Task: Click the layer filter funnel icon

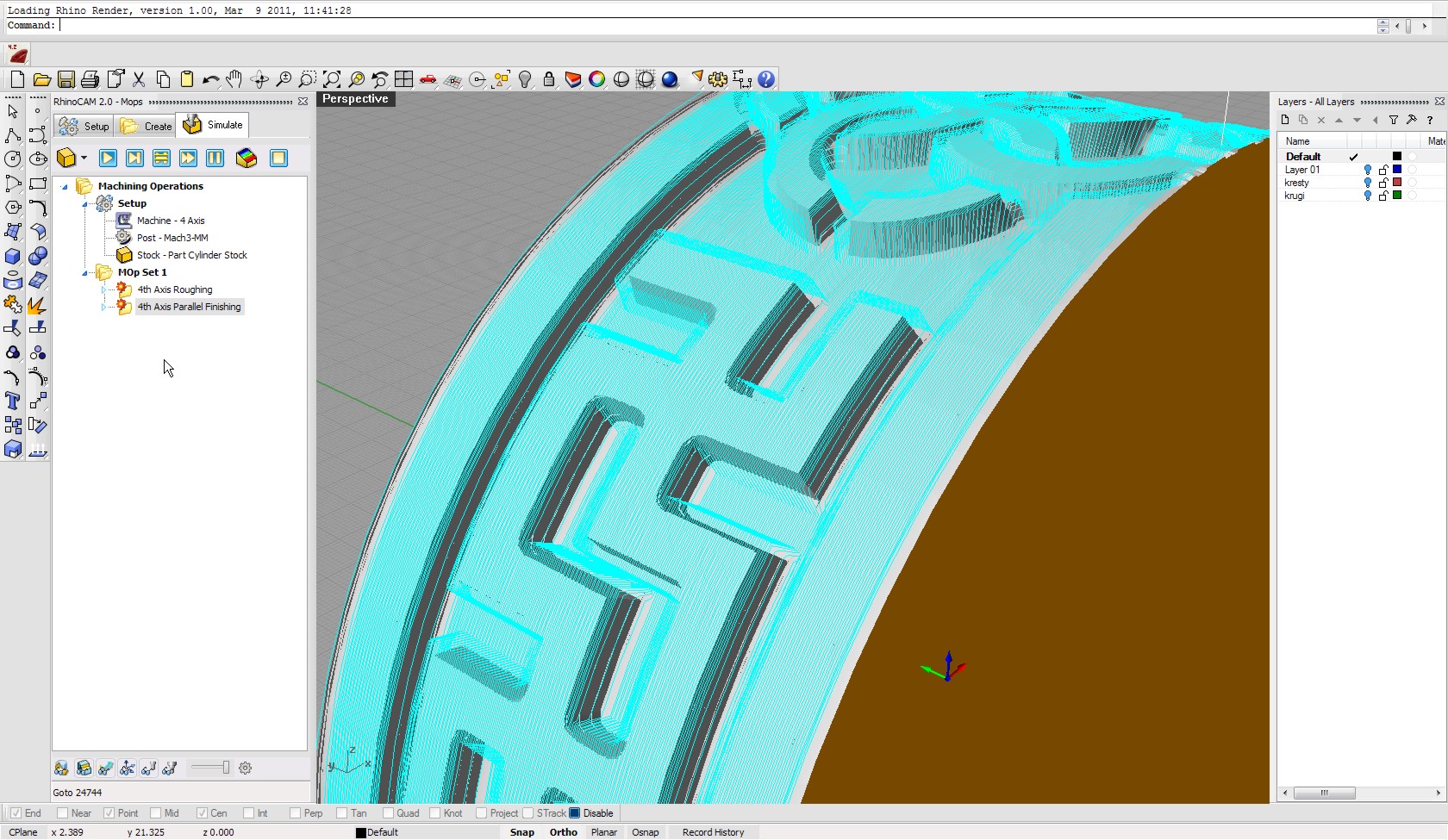Action: coord(1394,120)
